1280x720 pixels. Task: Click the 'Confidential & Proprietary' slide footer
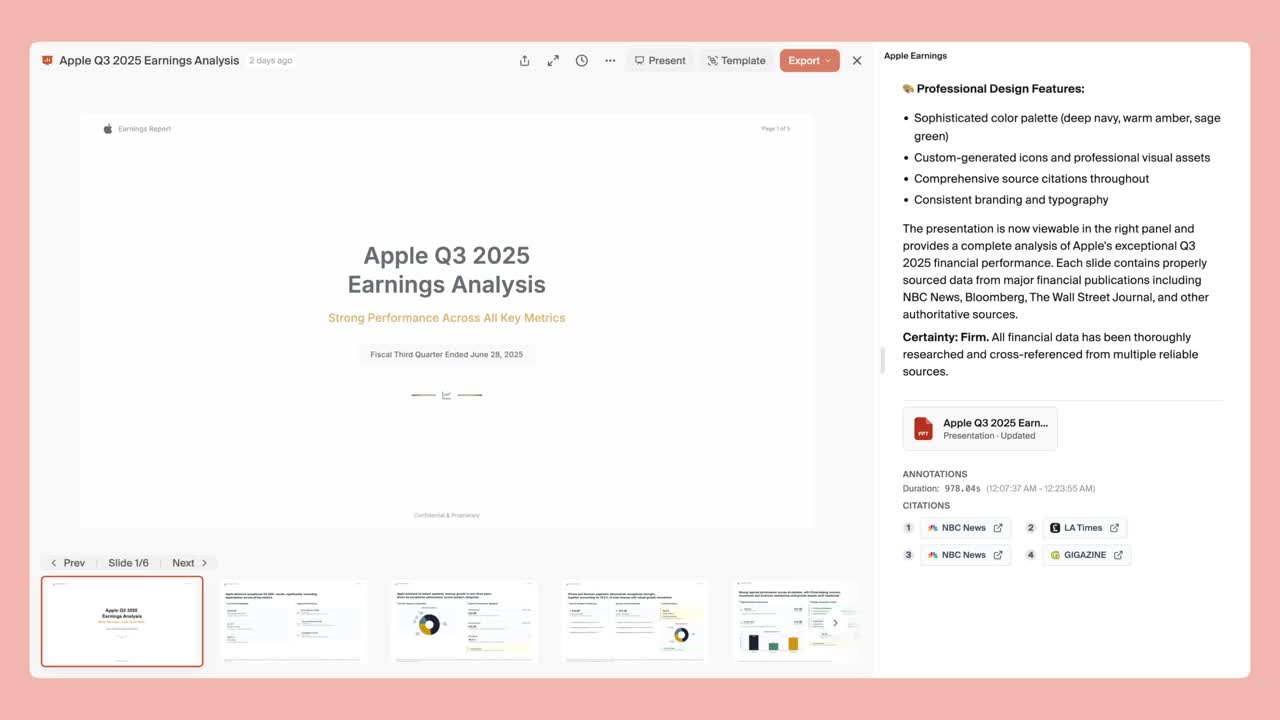pyautogui.click(x=447, y=515)
